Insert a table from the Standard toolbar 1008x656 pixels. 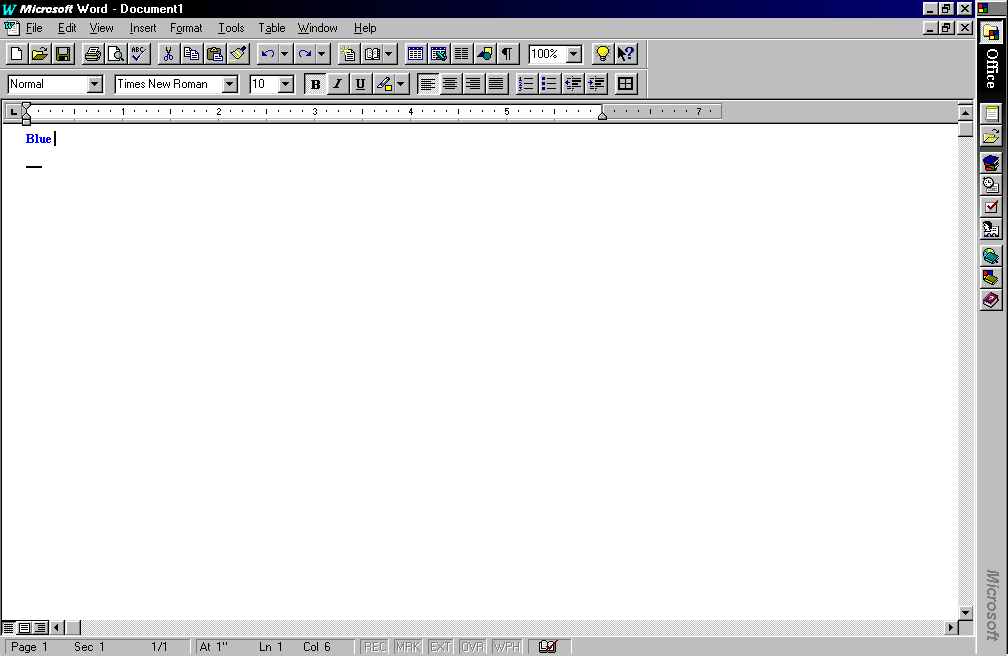tap(415, 54)
